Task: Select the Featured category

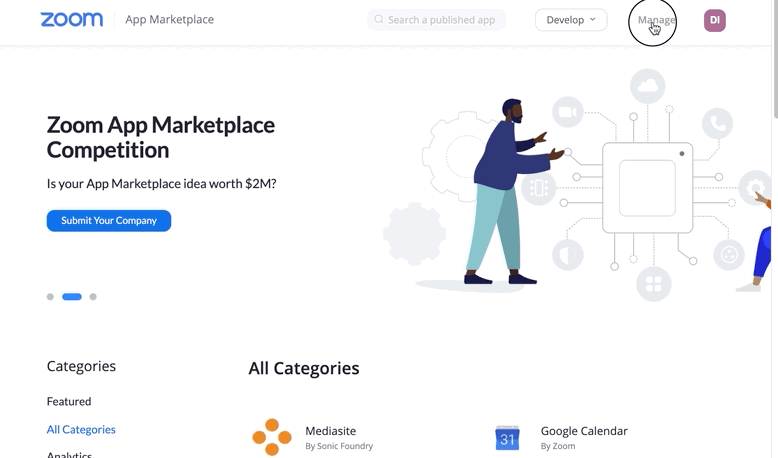Action: pos(69,401)
